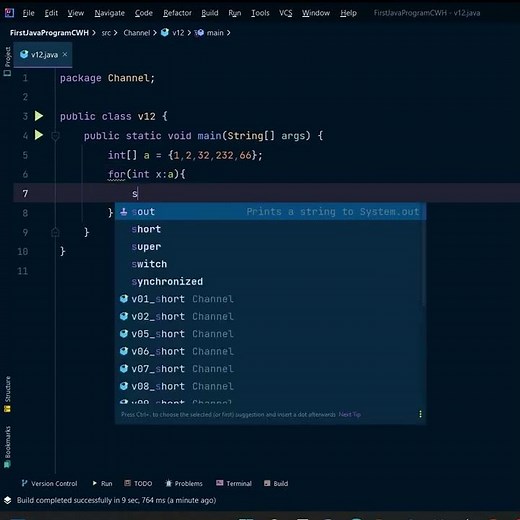Image resolution: width=520 pixels, height=520 pixels.
Task: Click the src breadcrumb
Action: tap(106, 33)
